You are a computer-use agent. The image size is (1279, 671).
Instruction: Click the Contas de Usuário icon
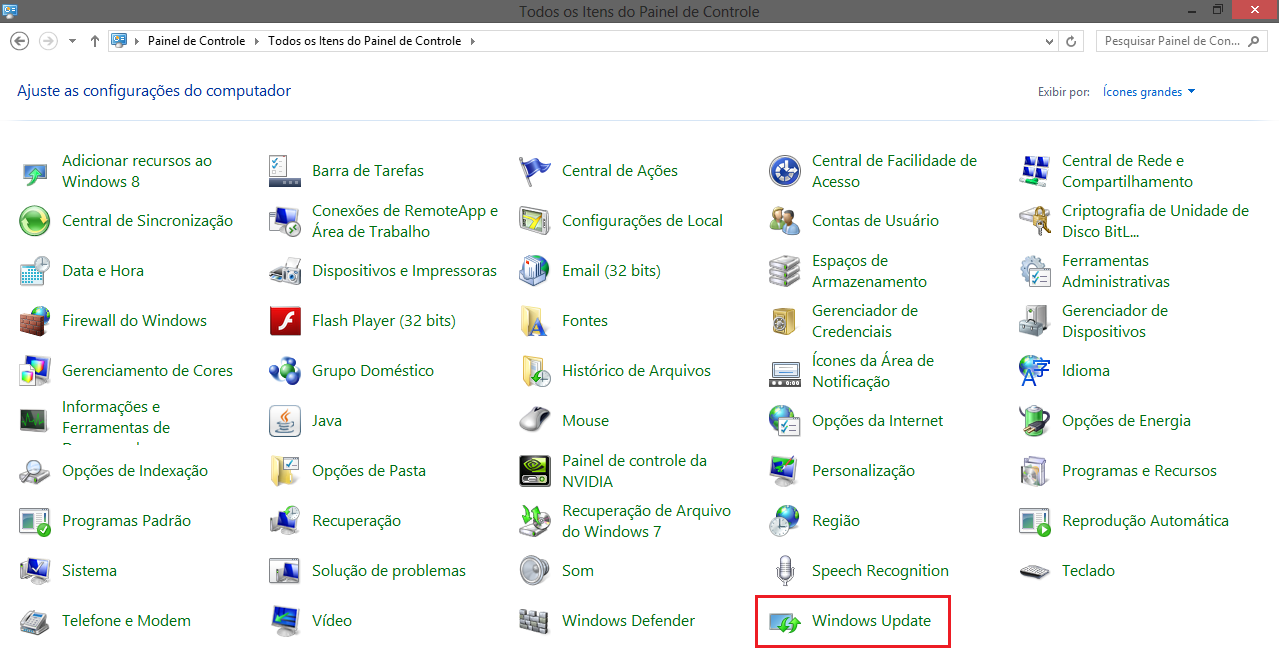pos(785,221)
